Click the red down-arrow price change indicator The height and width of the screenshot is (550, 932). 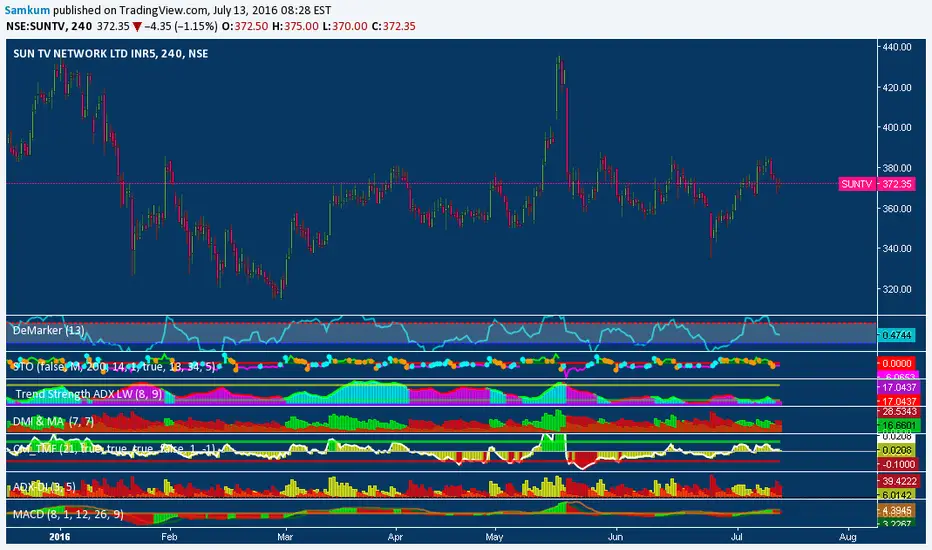pos(137,26)
